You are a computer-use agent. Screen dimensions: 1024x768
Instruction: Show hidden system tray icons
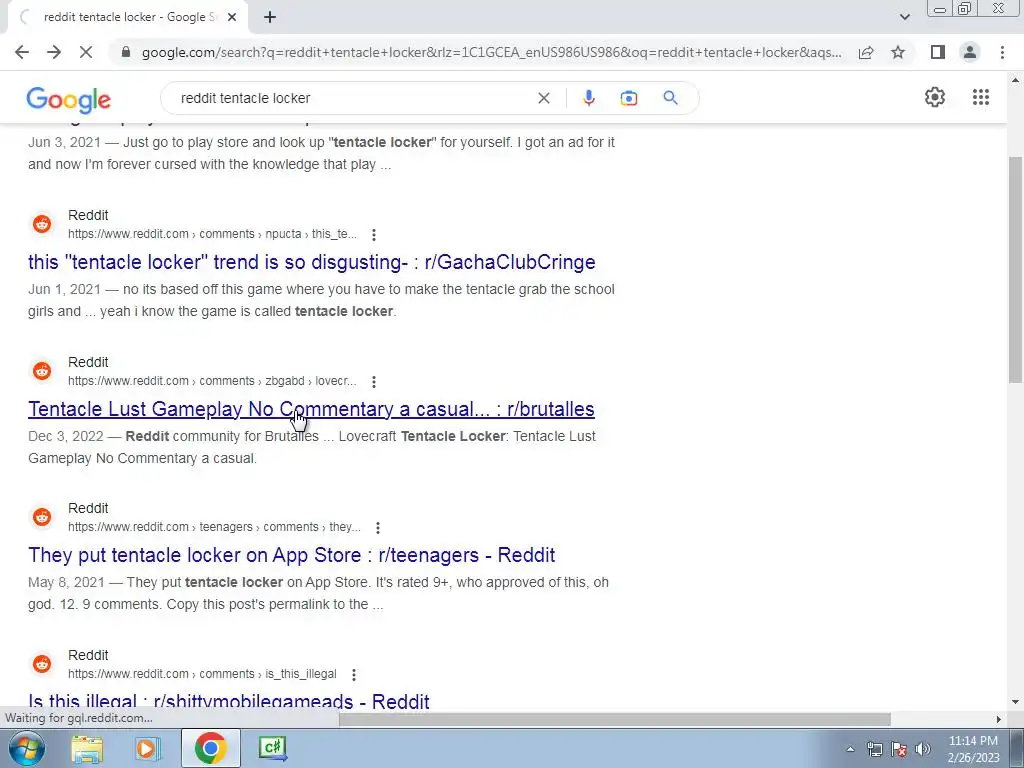click(850, 749)
